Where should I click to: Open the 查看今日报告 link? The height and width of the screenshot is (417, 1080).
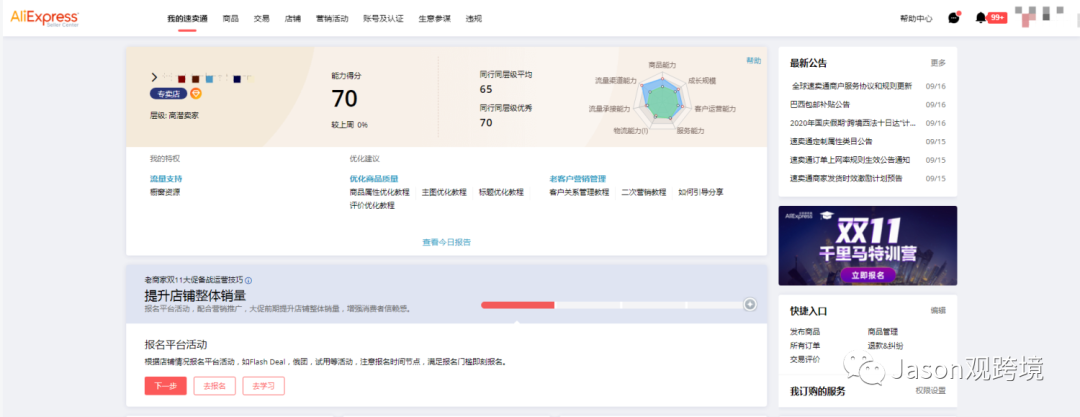point(446,242)
